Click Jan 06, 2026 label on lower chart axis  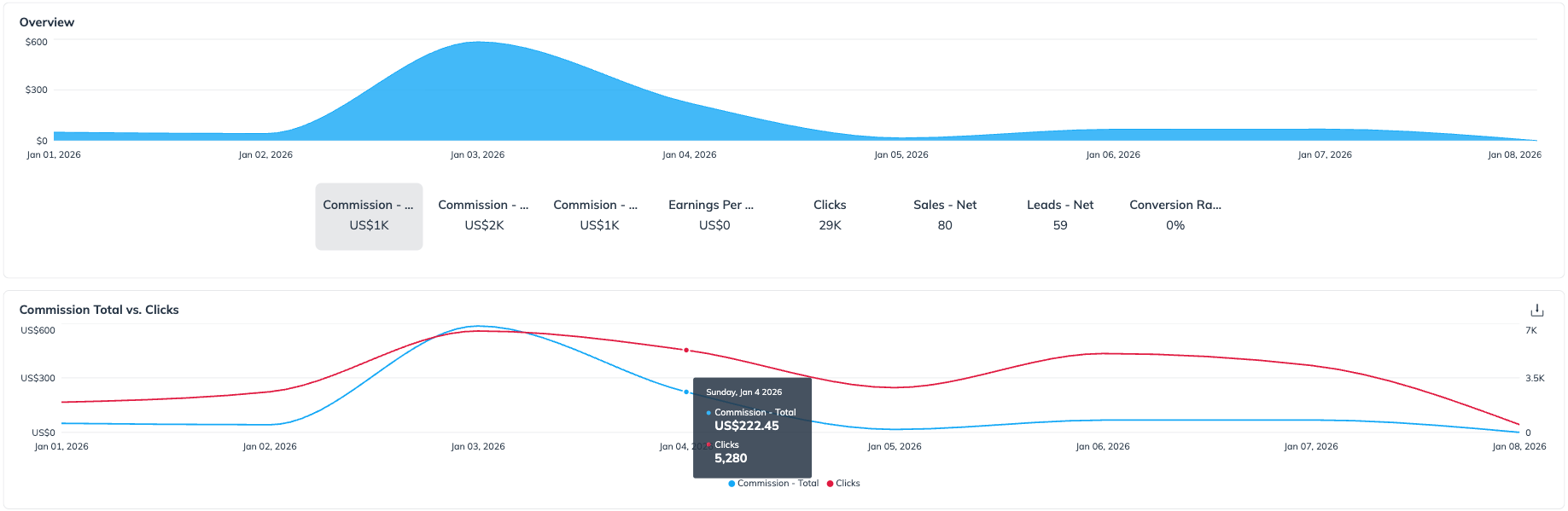click(1102, 447)
